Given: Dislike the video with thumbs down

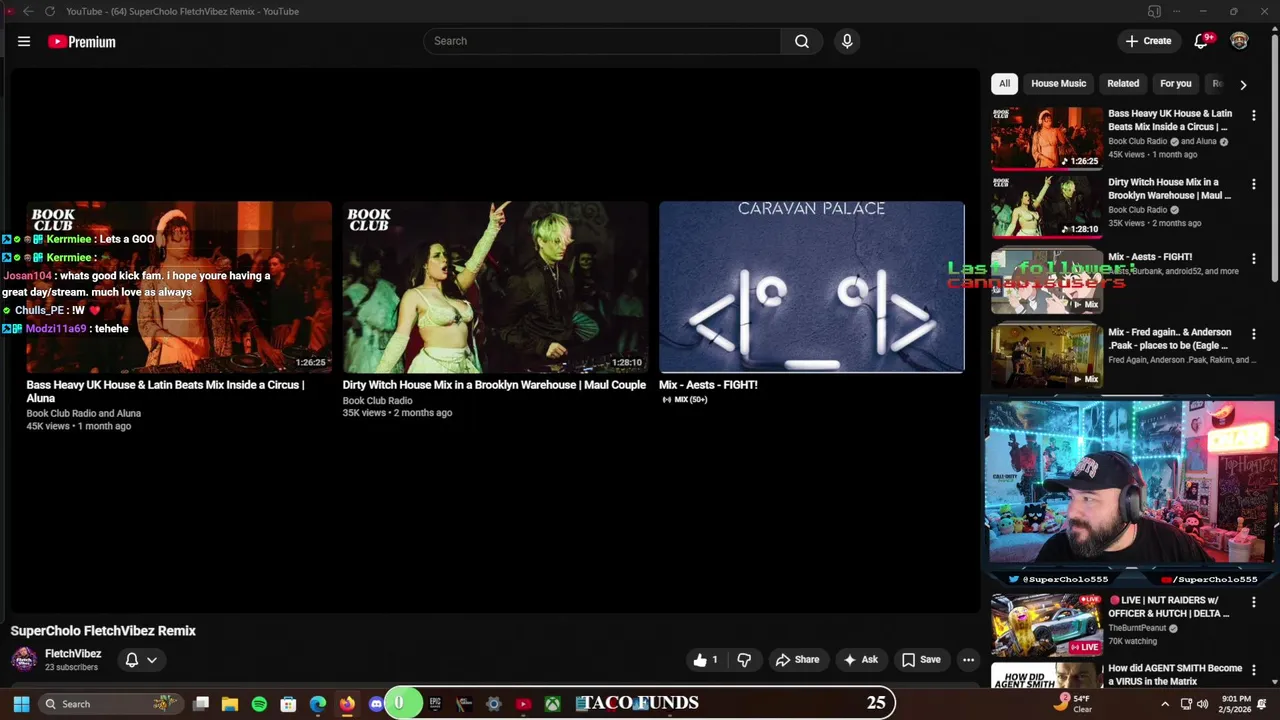Looking at the screenshot, I should (x=744, y=660).
